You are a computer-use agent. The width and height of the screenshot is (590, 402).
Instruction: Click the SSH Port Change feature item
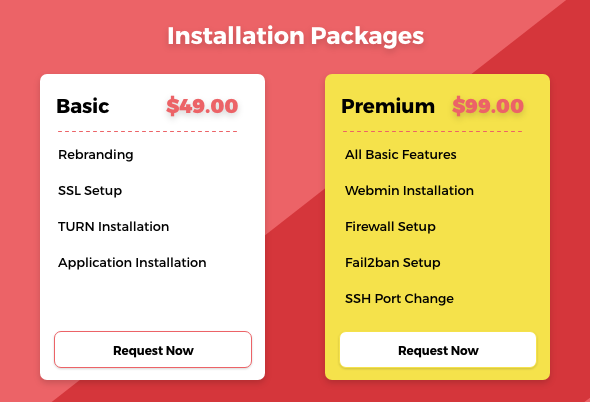click(x=399, y=298)
